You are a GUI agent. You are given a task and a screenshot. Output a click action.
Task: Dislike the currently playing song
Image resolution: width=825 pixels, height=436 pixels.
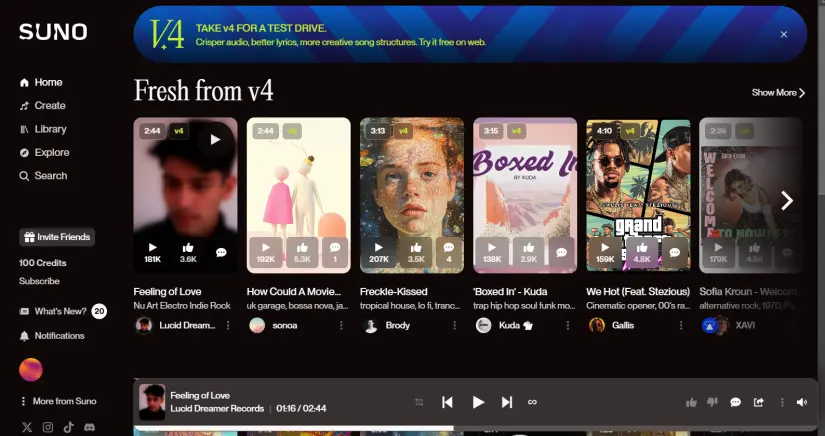712,403
